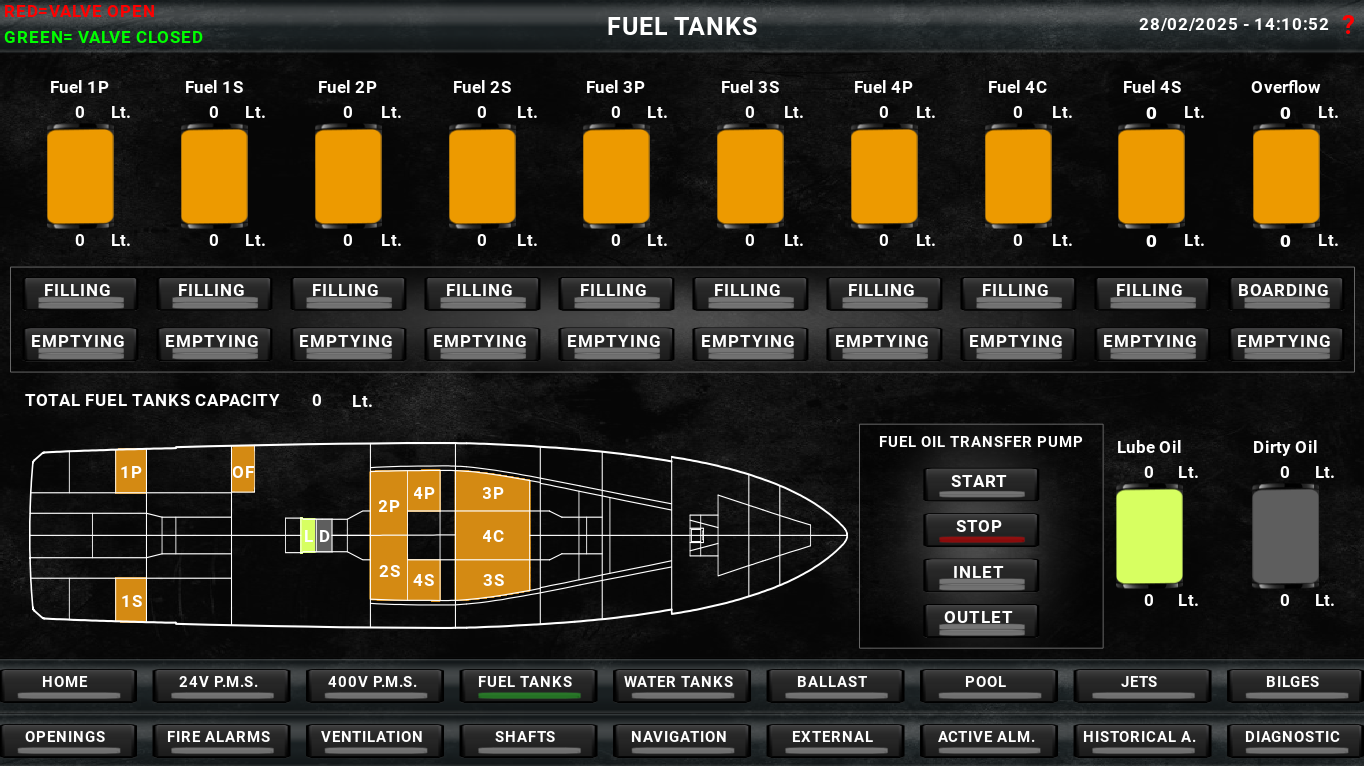Select OF overflow tank on ship diagram
Image resolution: width=1364 pixels, height=766 pixels.
tap(243, 470)
